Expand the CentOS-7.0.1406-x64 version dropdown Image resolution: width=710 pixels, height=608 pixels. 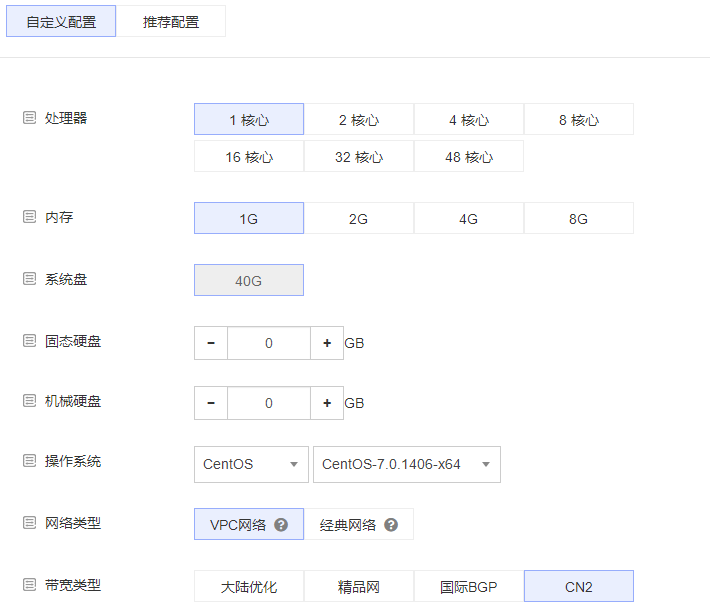406,464
